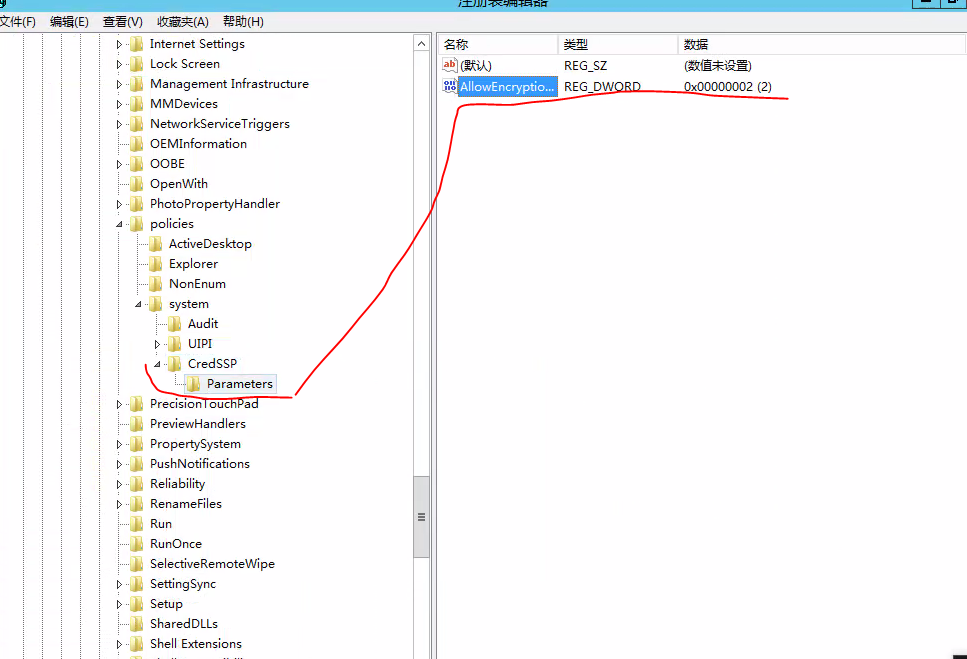The image size is (967, 659).
Task: Click the PushNotifications folder icon
Action: pyautogui.click(x=136, y=464)
